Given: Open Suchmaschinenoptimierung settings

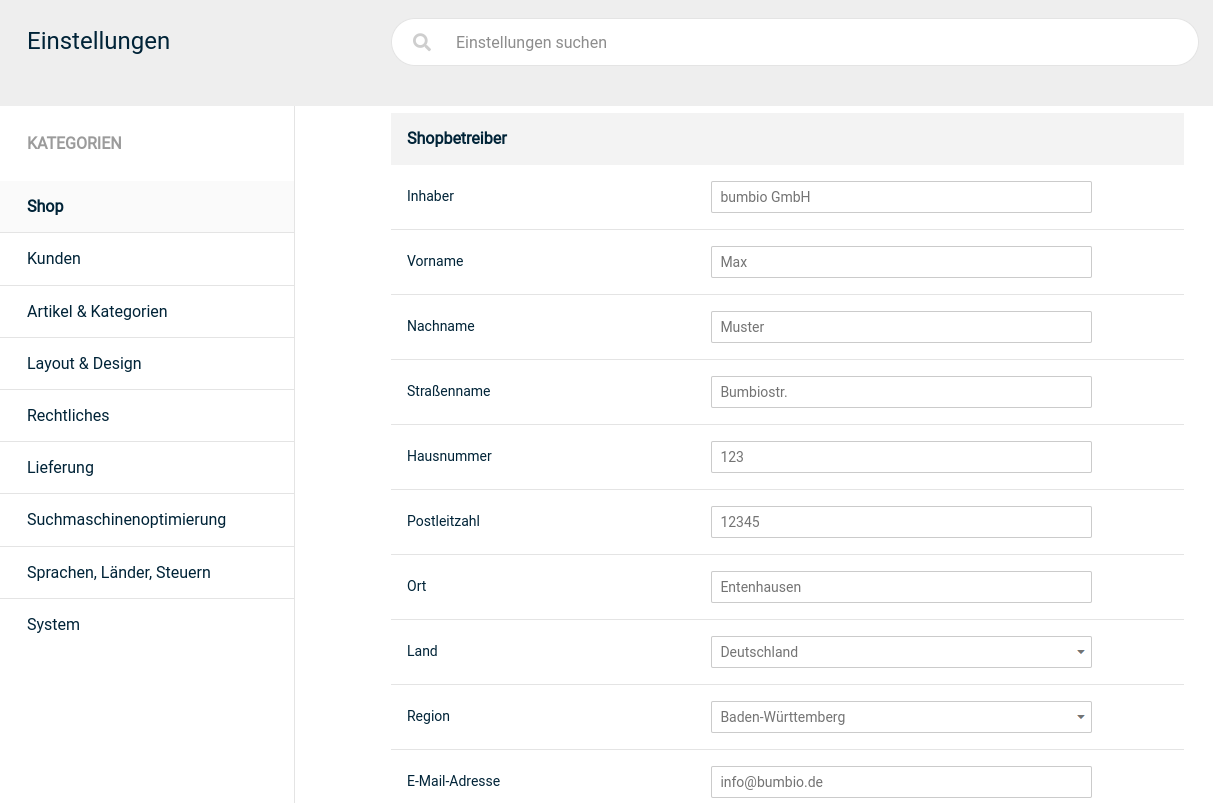Looking at the screenshot, I should tap(126, 519).
